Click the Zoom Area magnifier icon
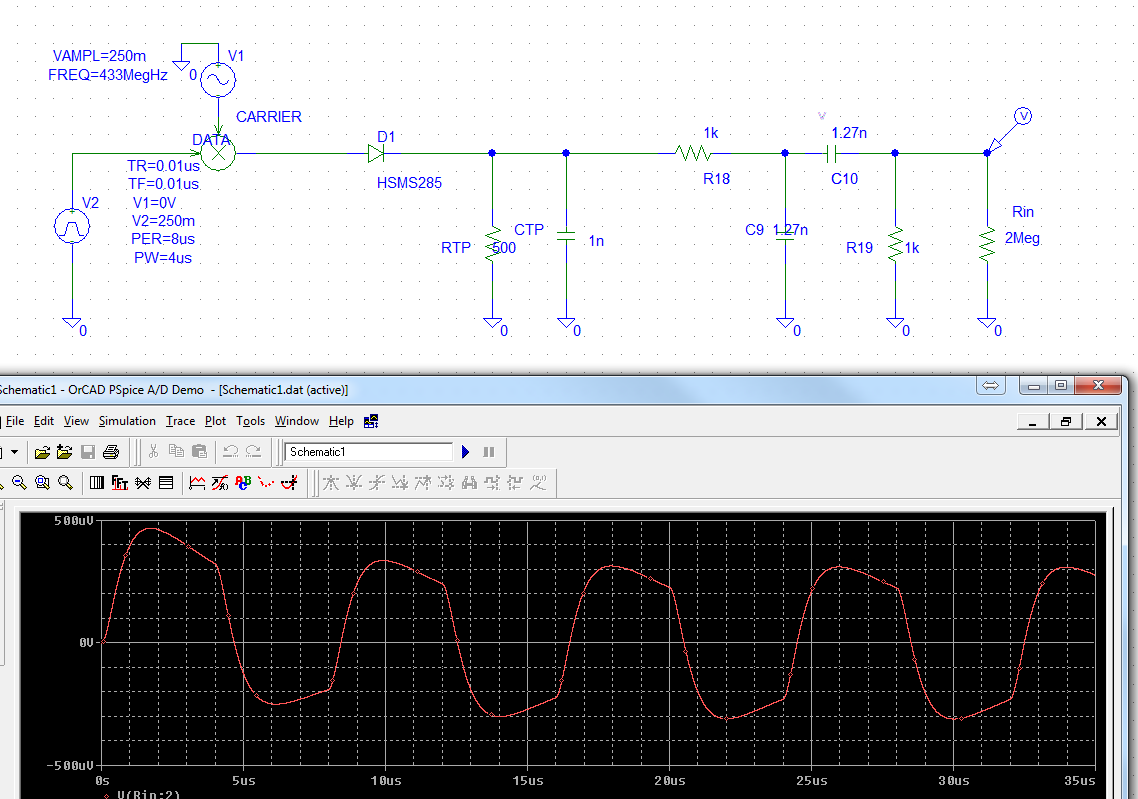 (42, 483)
